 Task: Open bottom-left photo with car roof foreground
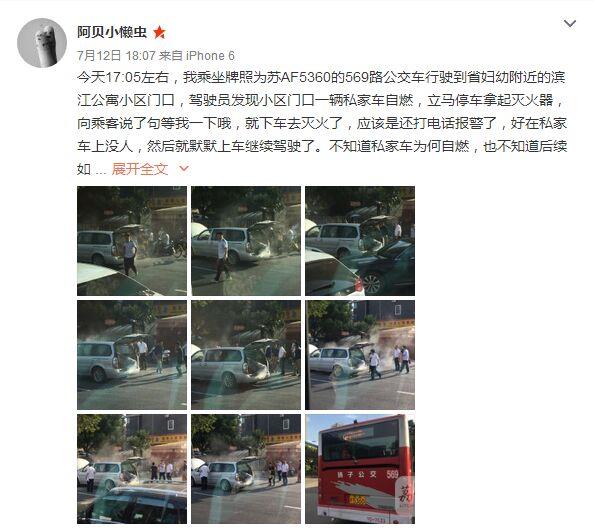pyautogui.click(x=132, y=469)
